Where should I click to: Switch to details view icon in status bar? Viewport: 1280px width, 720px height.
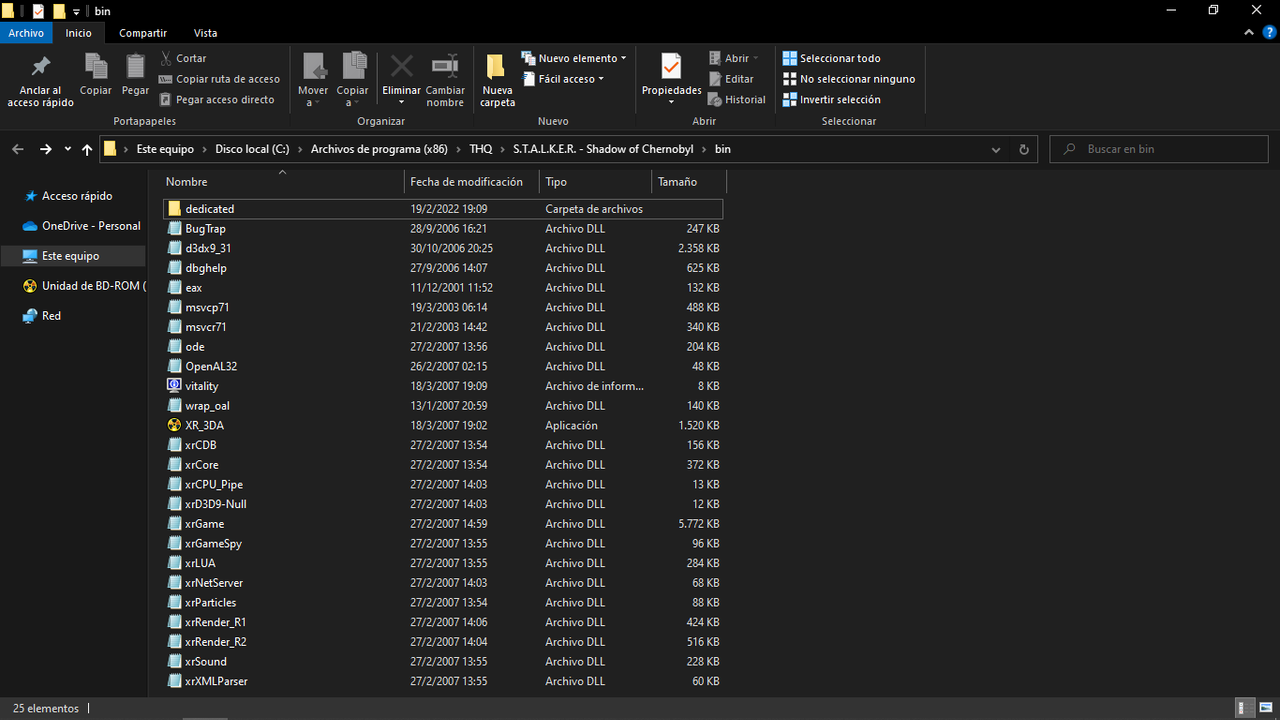pos(1243,708)
